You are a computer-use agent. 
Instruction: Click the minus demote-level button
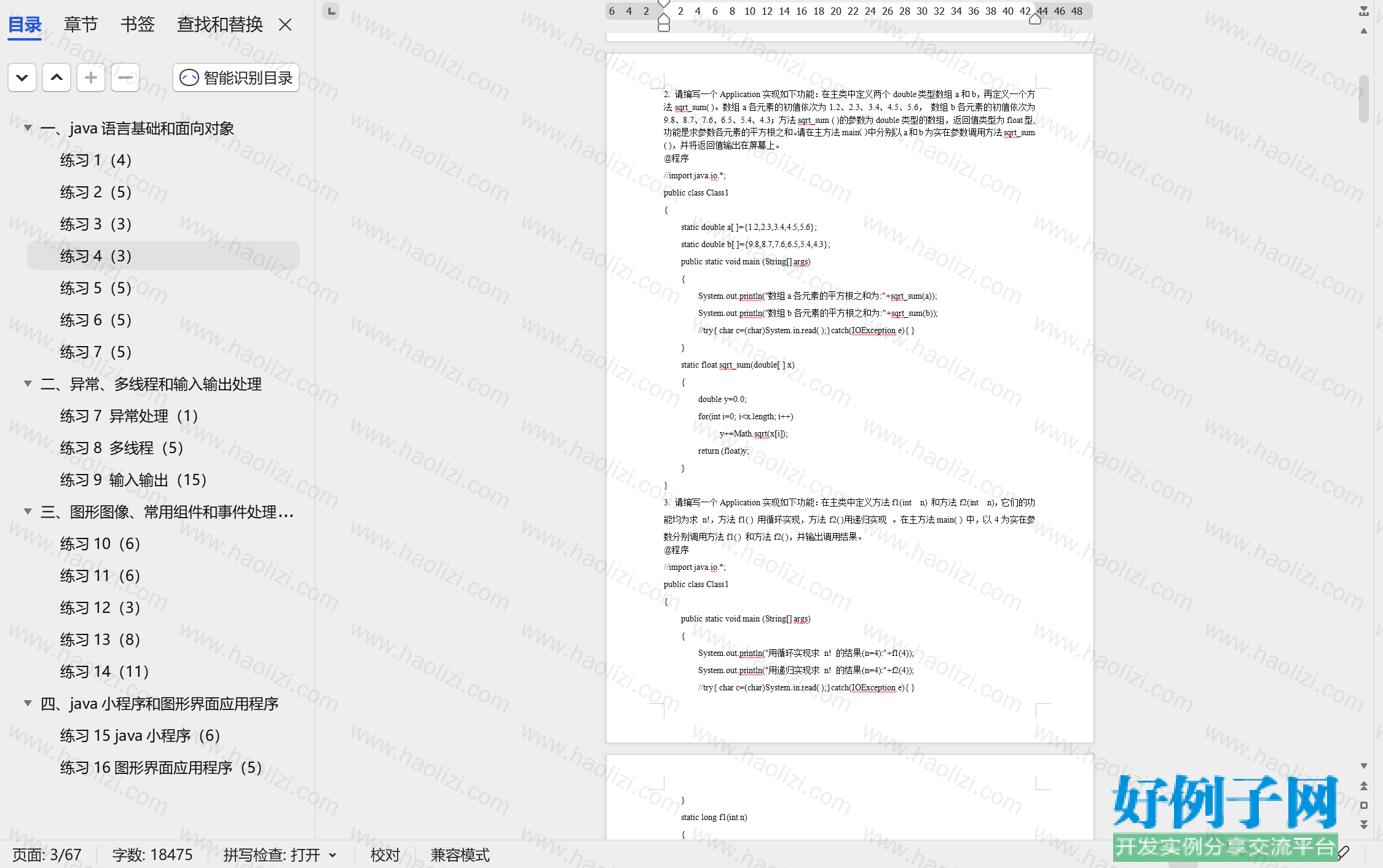pos(125,77)
